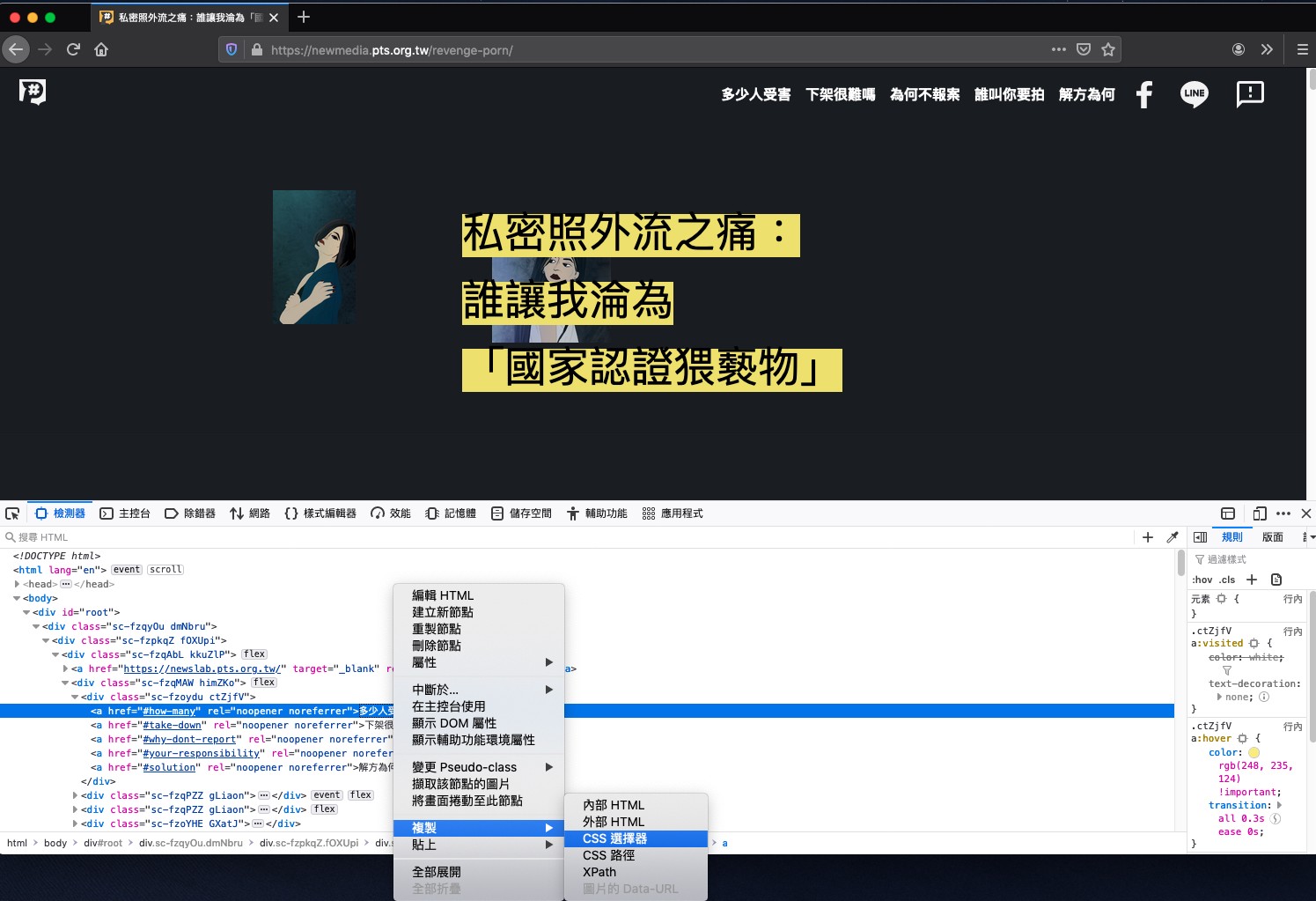Open the Facebook share icon in header
Image resolution: width=1316 pixels, height=901 pixels.
[1143, 94]
